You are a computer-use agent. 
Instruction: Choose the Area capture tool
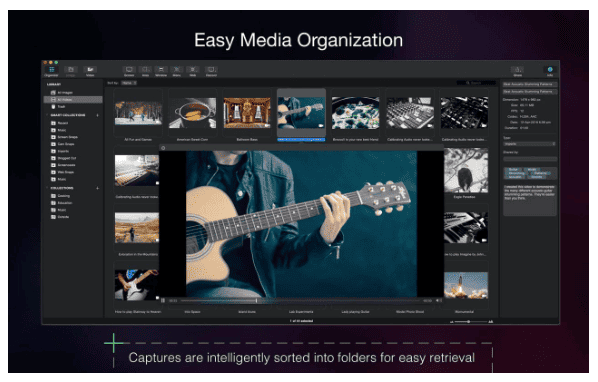(145, 71)
